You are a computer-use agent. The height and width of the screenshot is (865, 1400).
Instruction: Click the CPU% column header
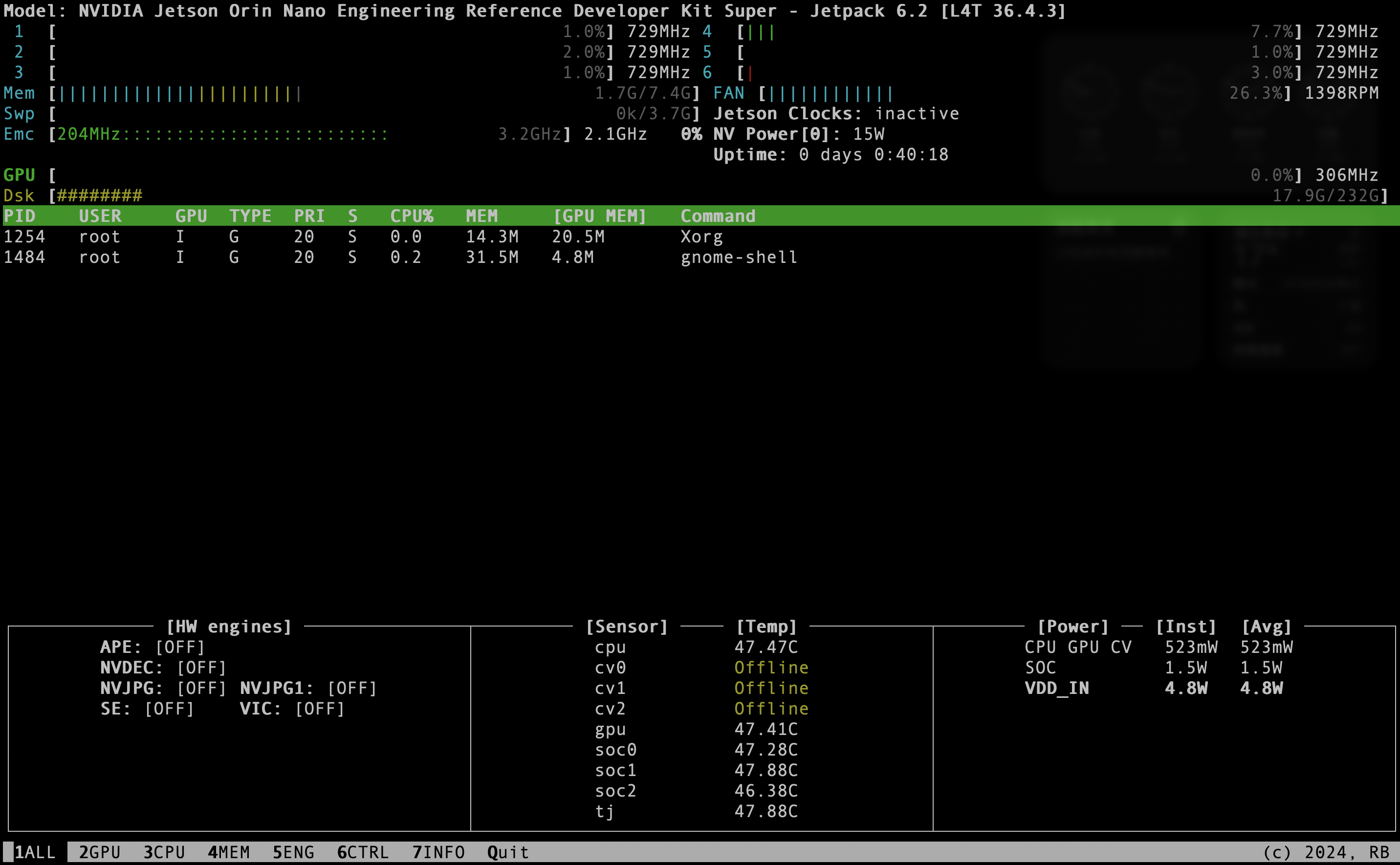click(412, 216)
